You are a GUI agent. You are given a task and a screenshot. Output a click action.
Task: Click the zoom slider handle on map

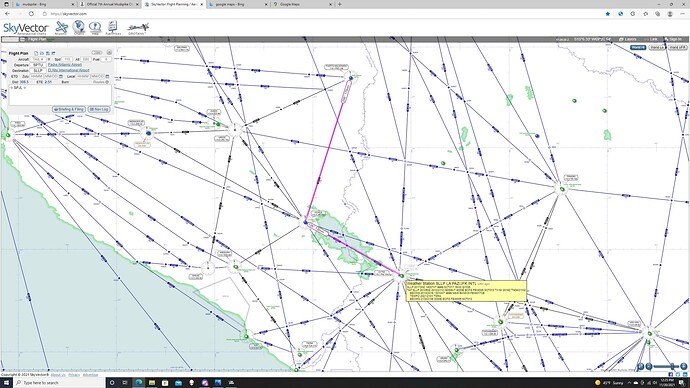(672, 366)
